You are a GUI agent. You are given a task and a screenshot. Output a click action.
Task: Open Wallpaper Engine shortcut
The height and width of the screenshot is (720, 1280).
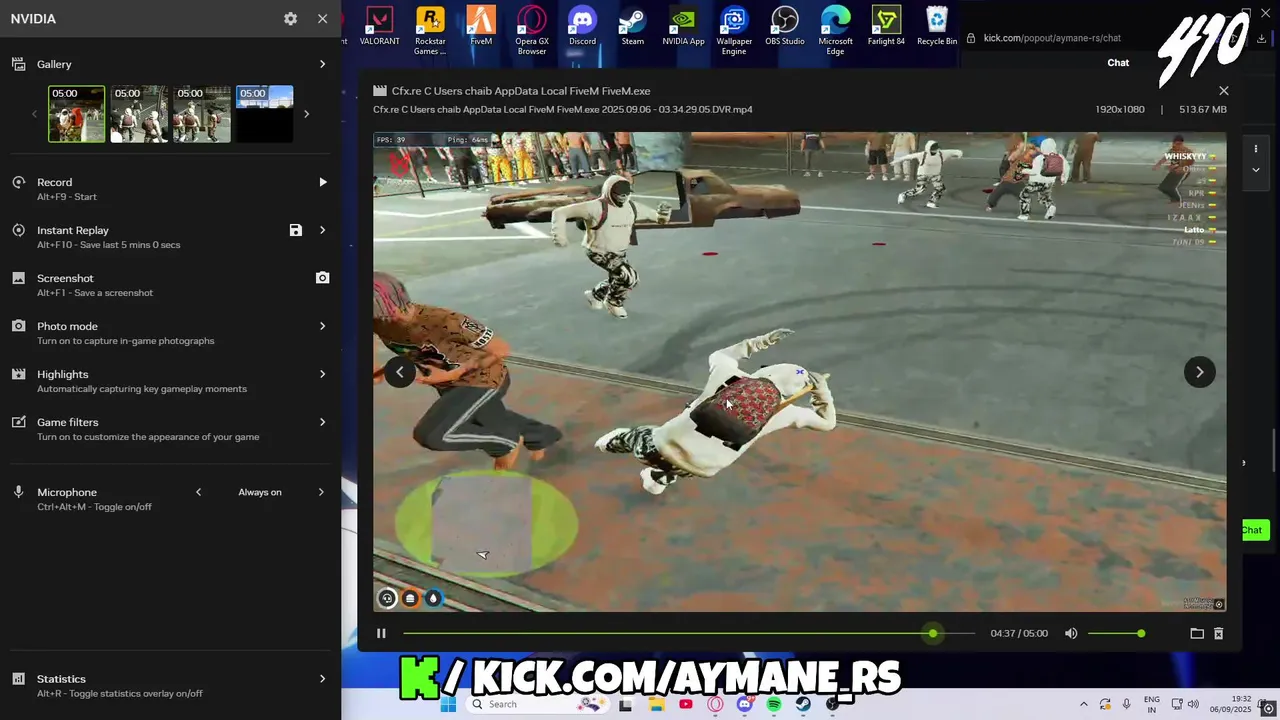(x=734, y=31)
